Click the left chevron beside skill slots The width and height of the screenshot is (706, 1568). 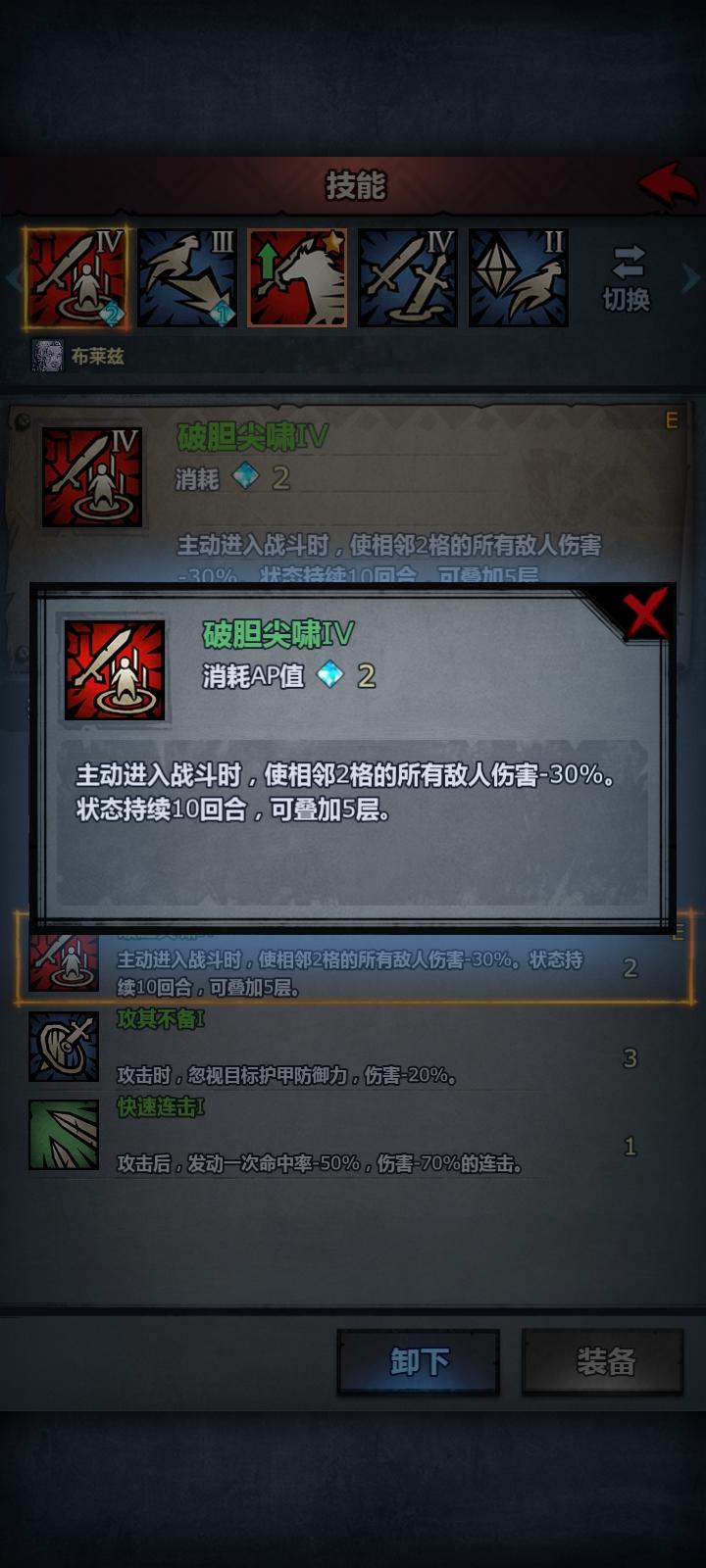(12, 278)
